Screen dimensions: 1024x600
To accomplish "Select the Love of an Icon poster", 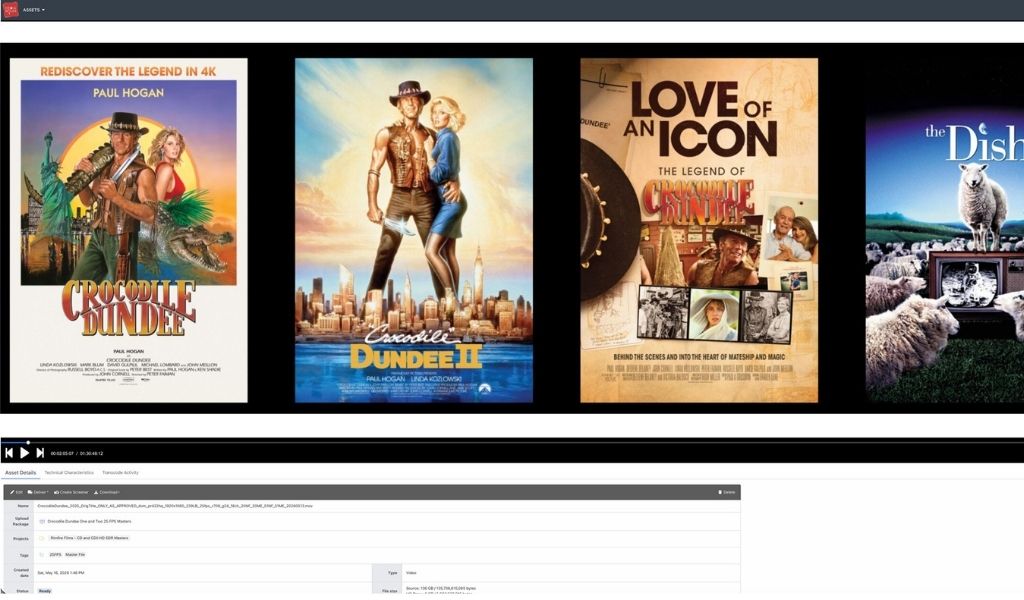I will point(699,230).
